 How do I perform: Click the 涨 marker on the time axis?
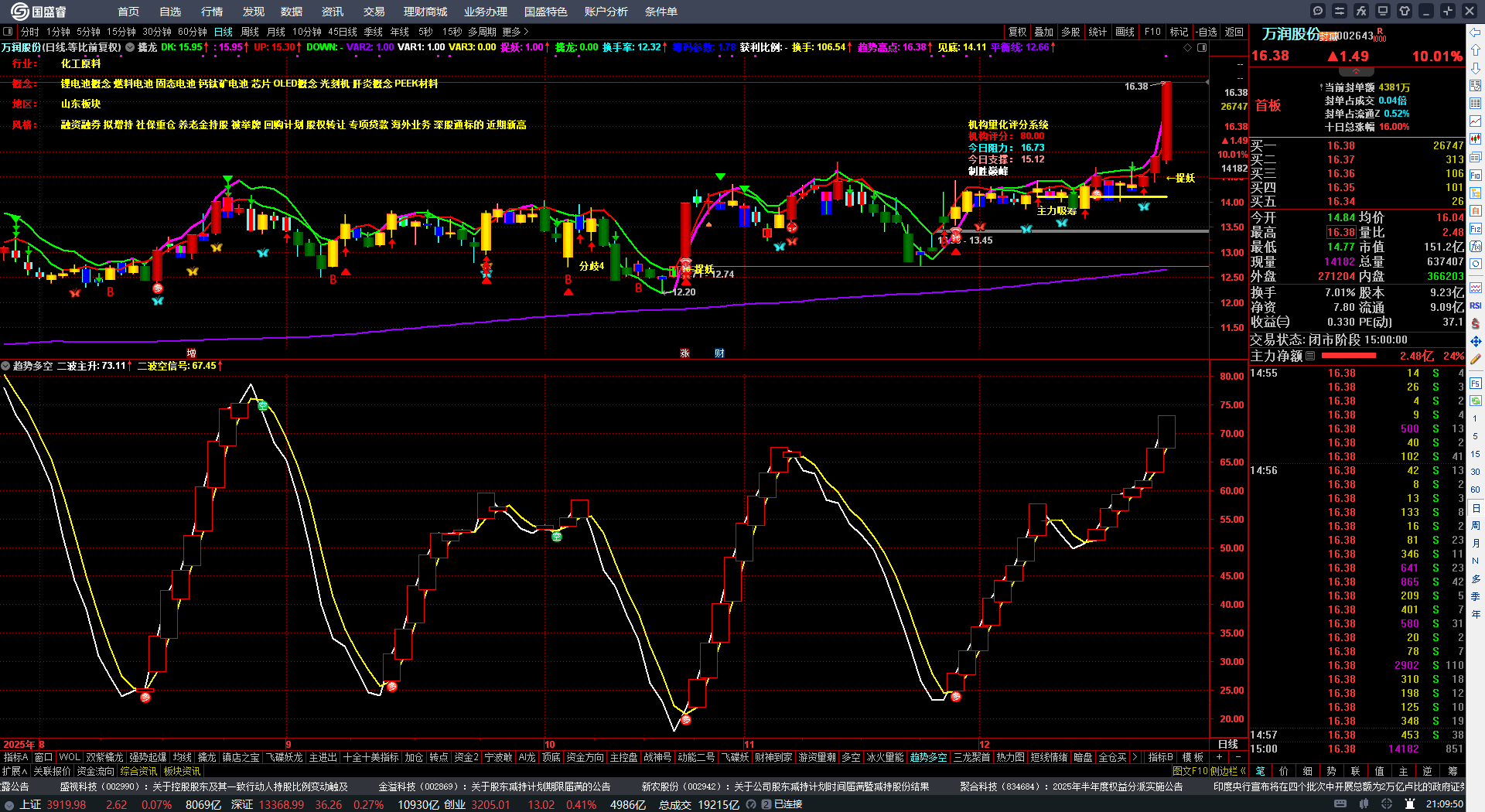pos(684,353)
